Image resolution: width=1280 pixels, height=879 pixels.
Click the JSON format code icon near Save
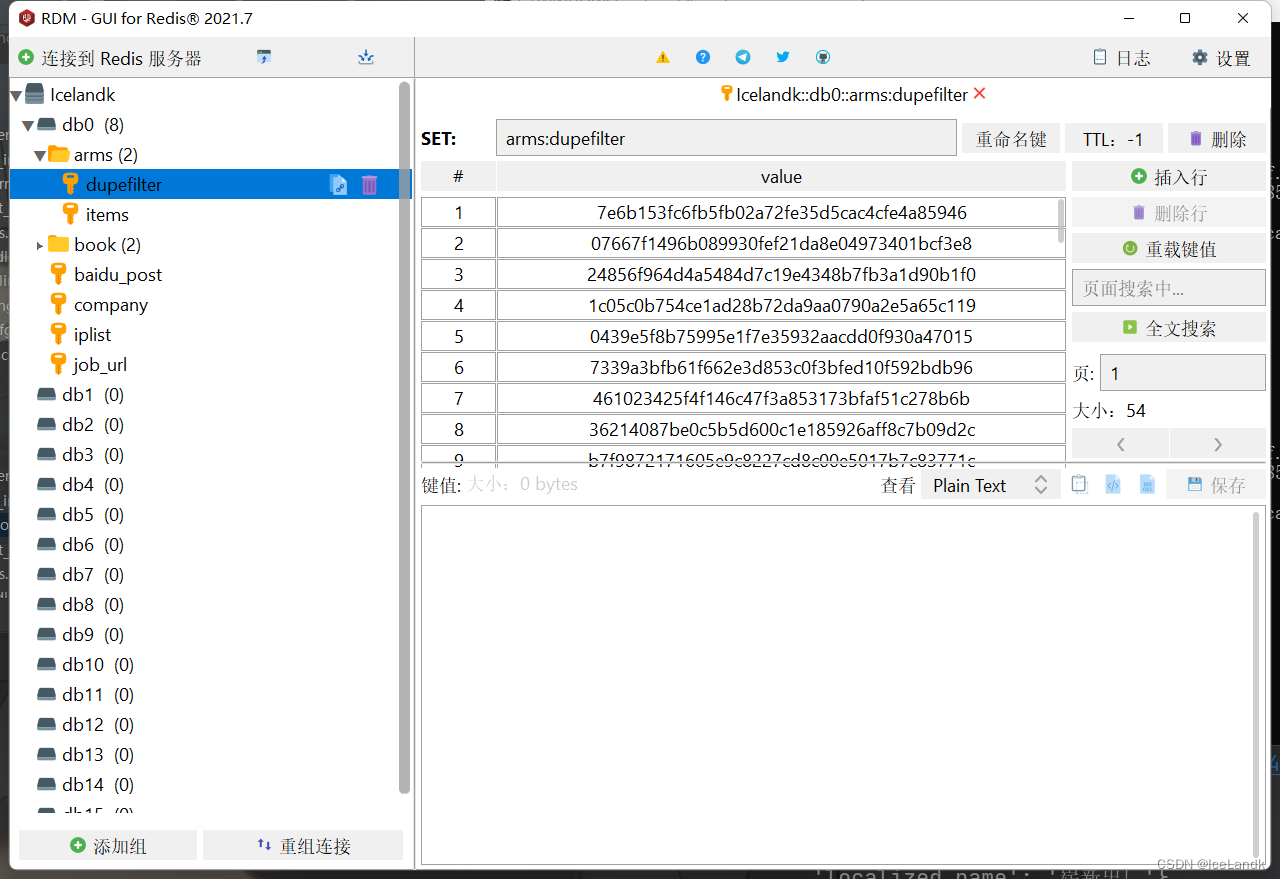(1113, 485)
